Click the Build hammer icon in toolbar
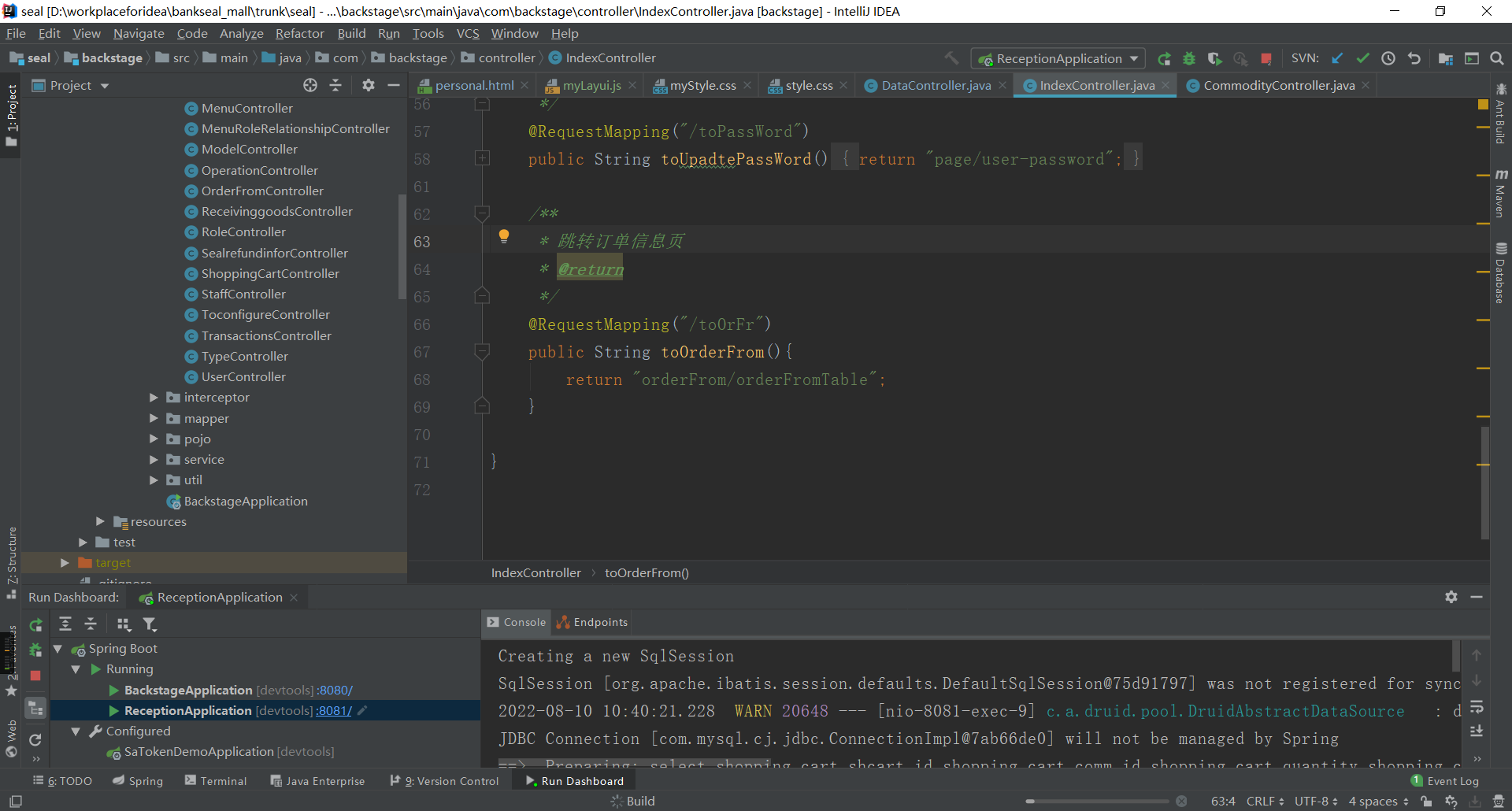The width and height of the screenshot is (1512, 811). coord(952,58)
